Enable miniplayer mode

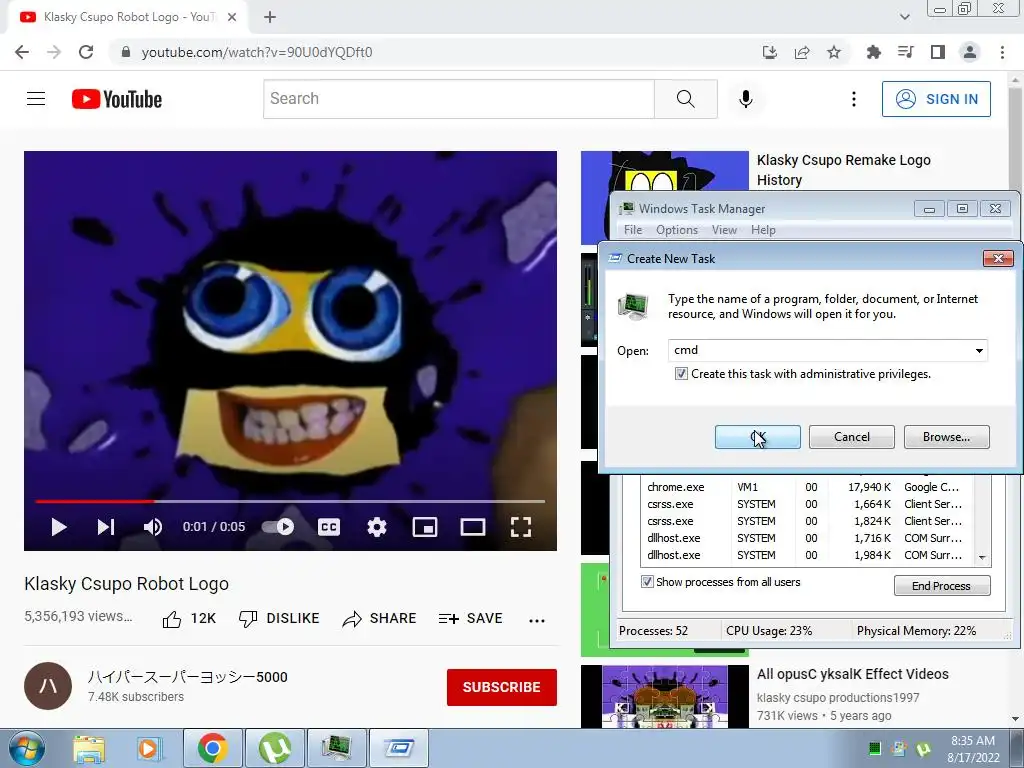pos(425,527)
